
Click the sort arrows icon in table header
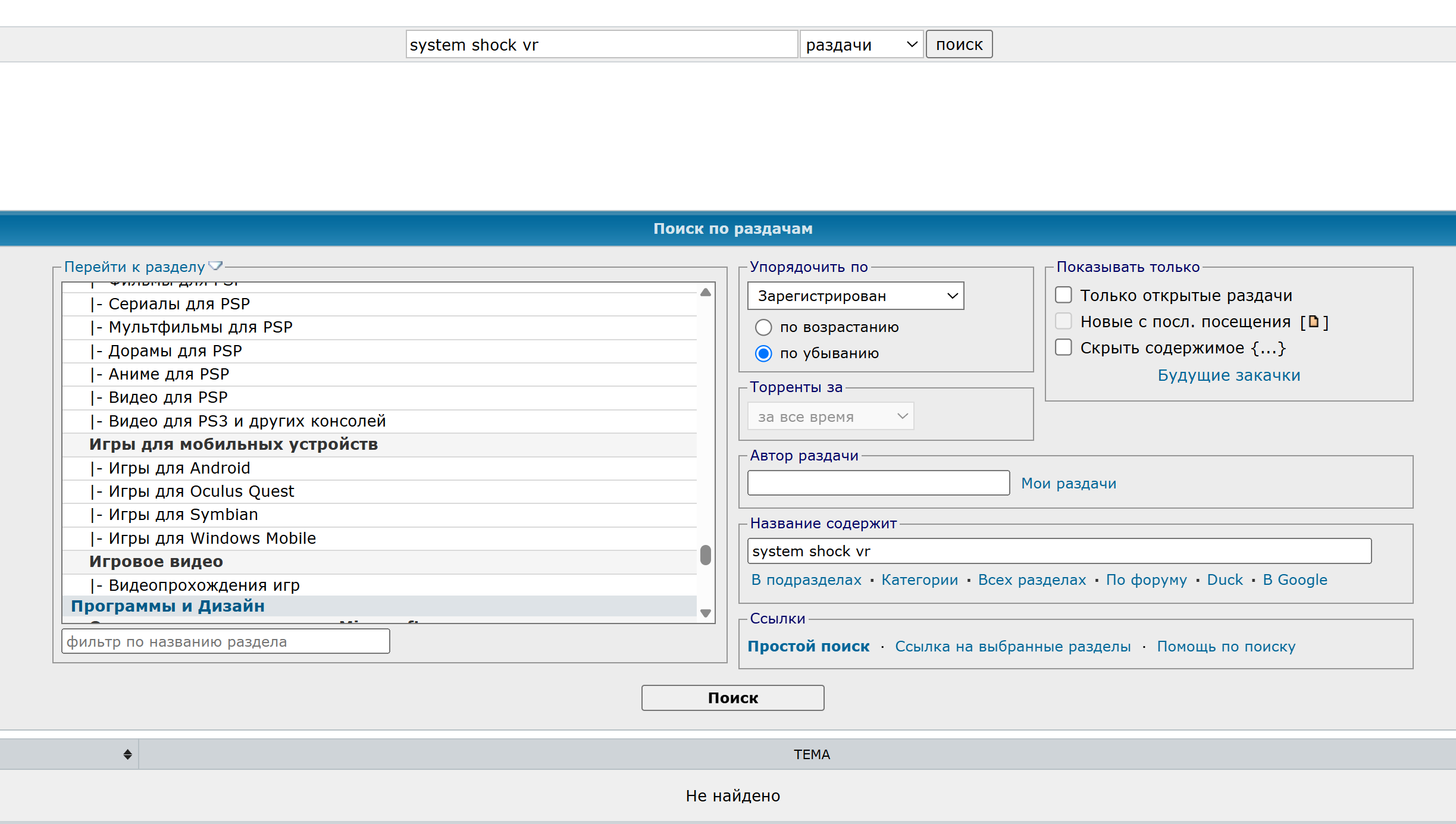click(127, 754)
